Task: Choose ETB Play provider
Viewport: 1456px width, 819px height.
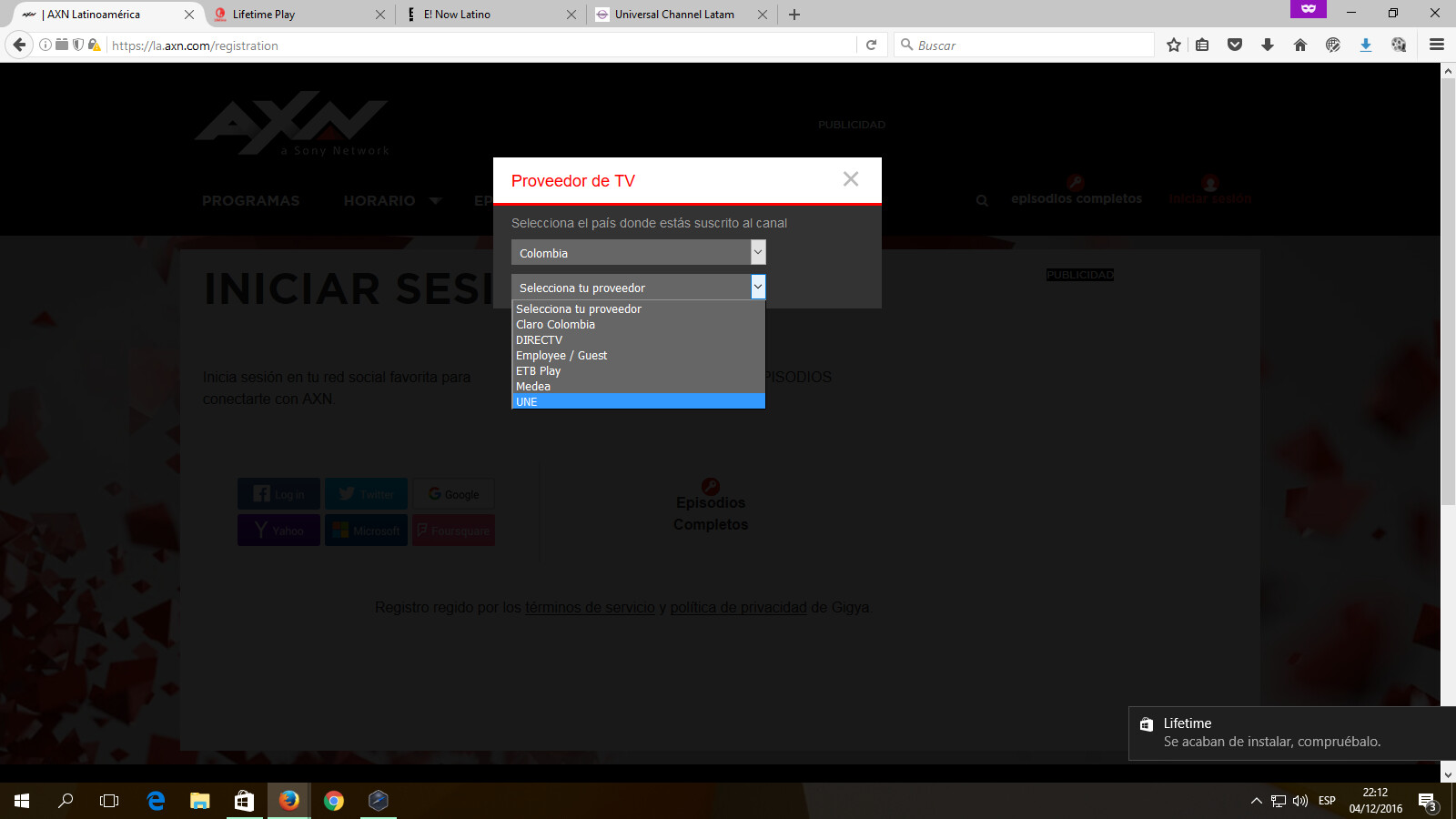Action: pyautogui.click(x=638, y=370)
